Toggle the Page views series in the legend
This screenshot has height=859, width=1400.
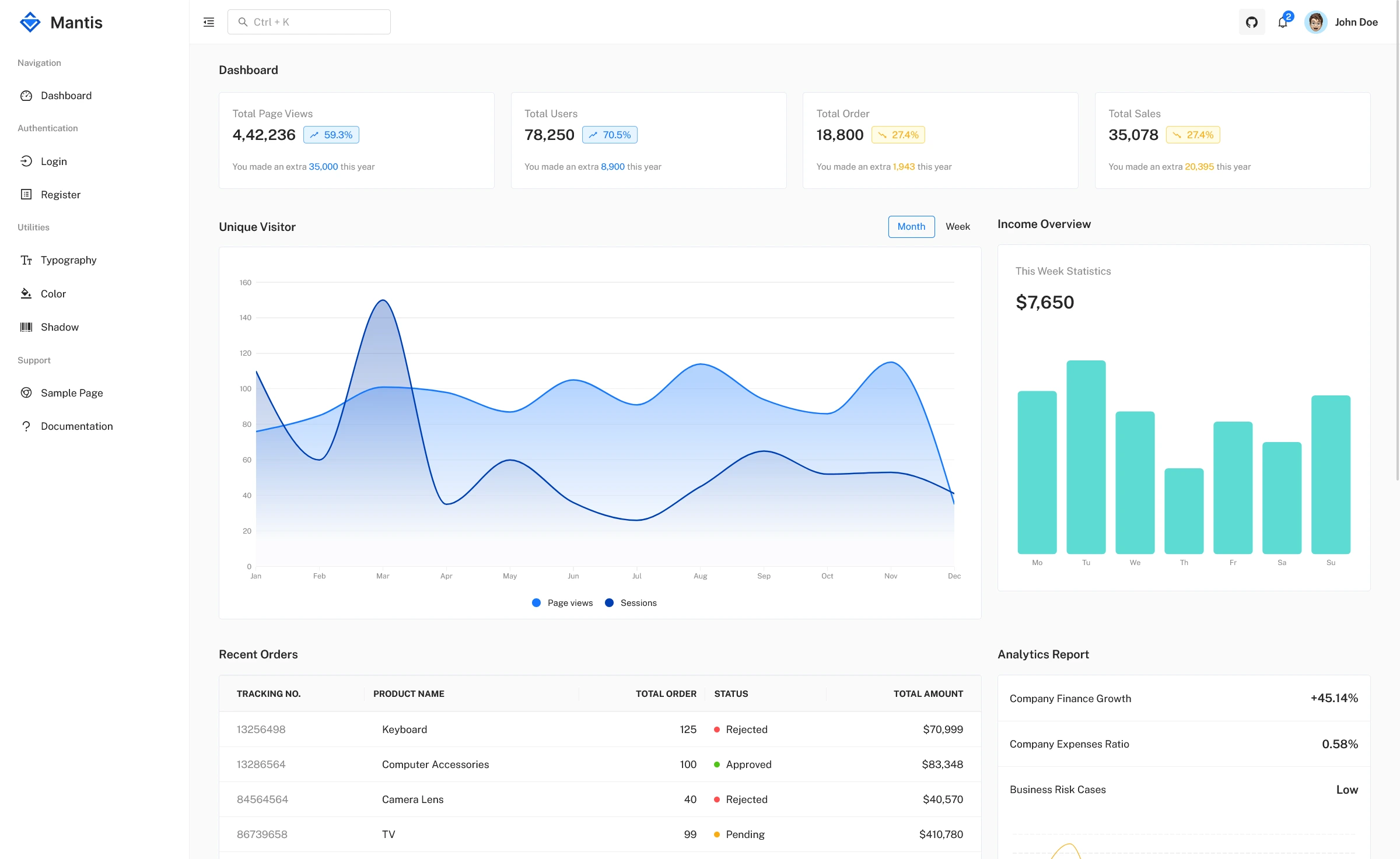(562, 602)
